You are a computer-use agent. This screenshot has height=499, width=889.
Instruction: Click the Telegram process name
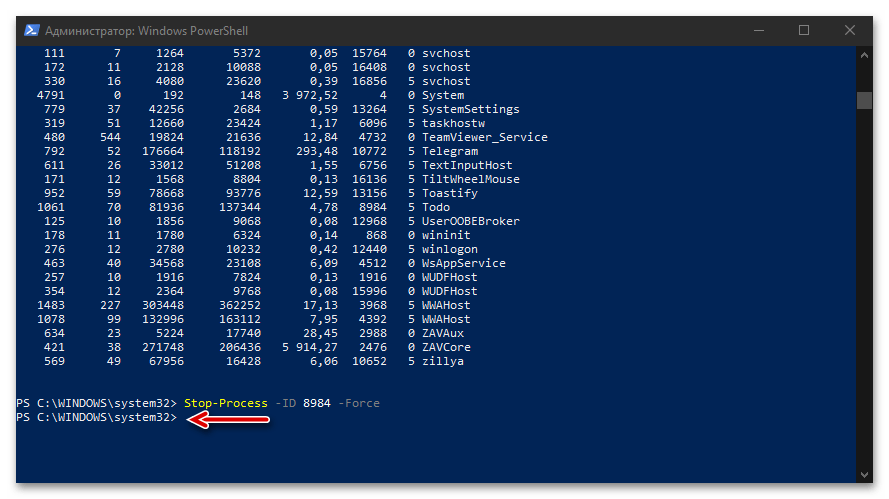tap(450, 151)
